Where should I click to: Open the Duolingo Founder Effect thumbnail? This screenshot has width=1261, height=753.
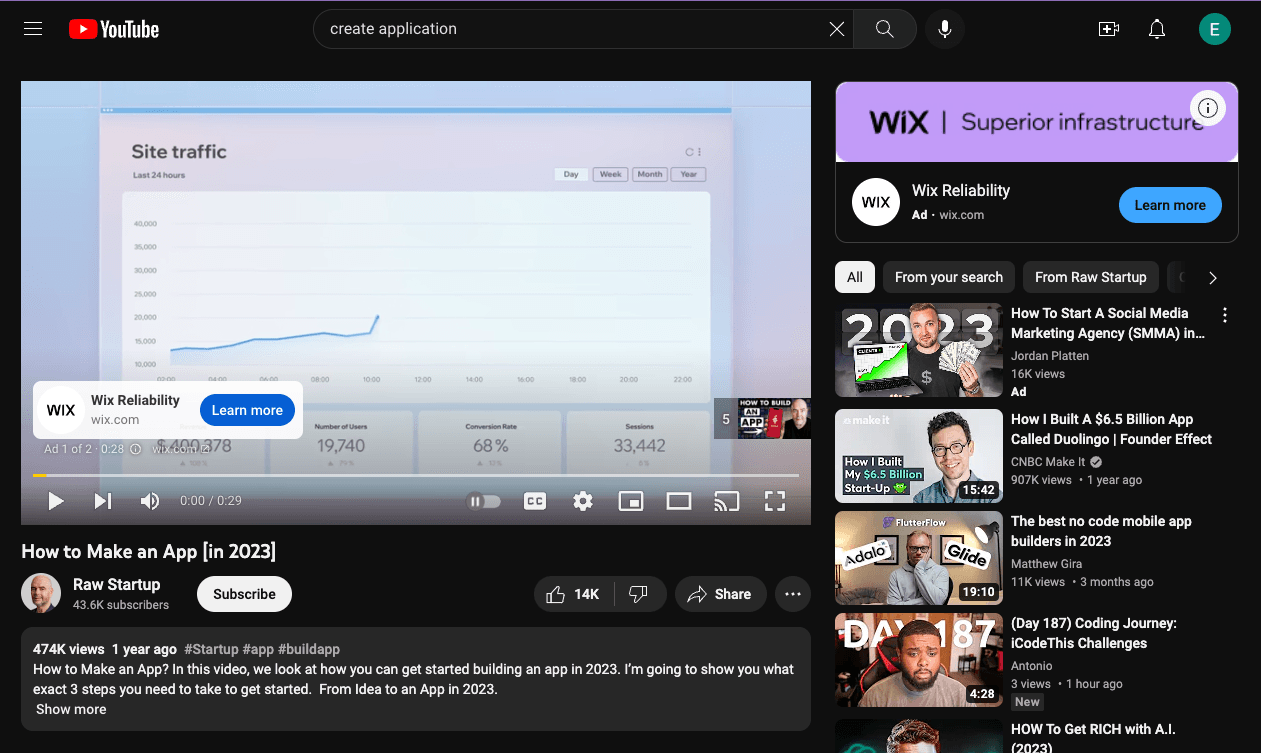click(x=919, y=456)
